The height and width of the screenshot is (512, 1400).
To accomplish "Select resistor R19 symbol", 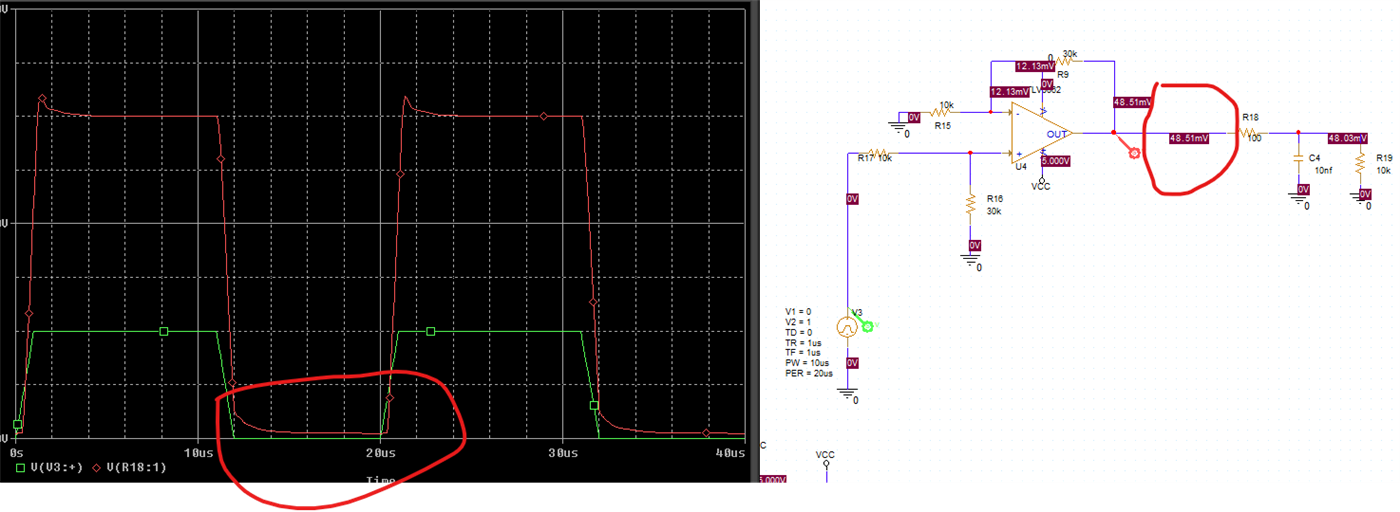I will (x=1359, y=164).
